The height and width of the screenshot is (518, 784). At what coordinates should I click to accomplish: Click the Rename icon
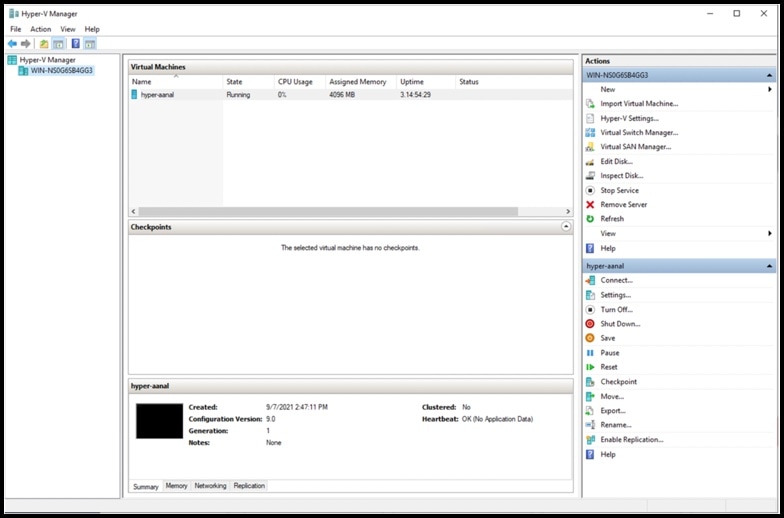pos(590,424)
